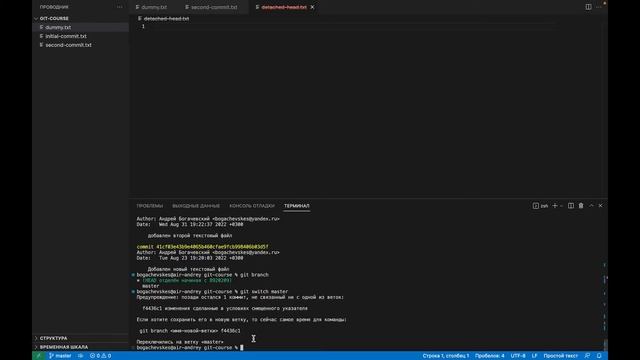Select the ТЕРМИНАЛ panel tab
The width and height of the screenshot is (640, 360).
click(x=297, y=206)
